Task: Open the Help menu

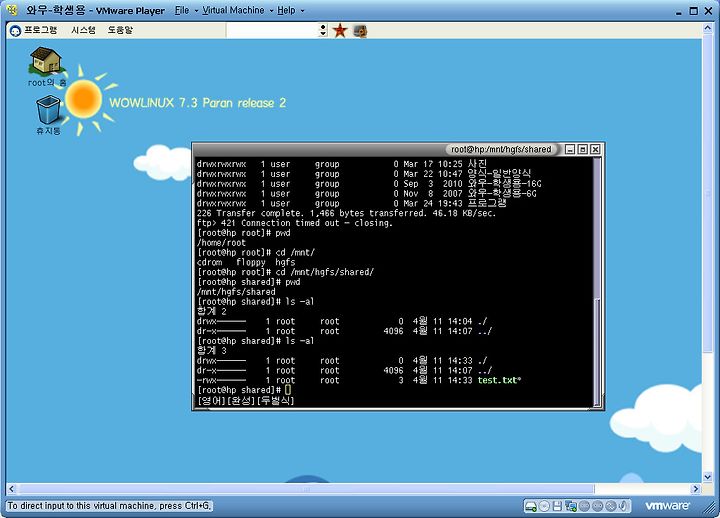Action: pos(286,10)
